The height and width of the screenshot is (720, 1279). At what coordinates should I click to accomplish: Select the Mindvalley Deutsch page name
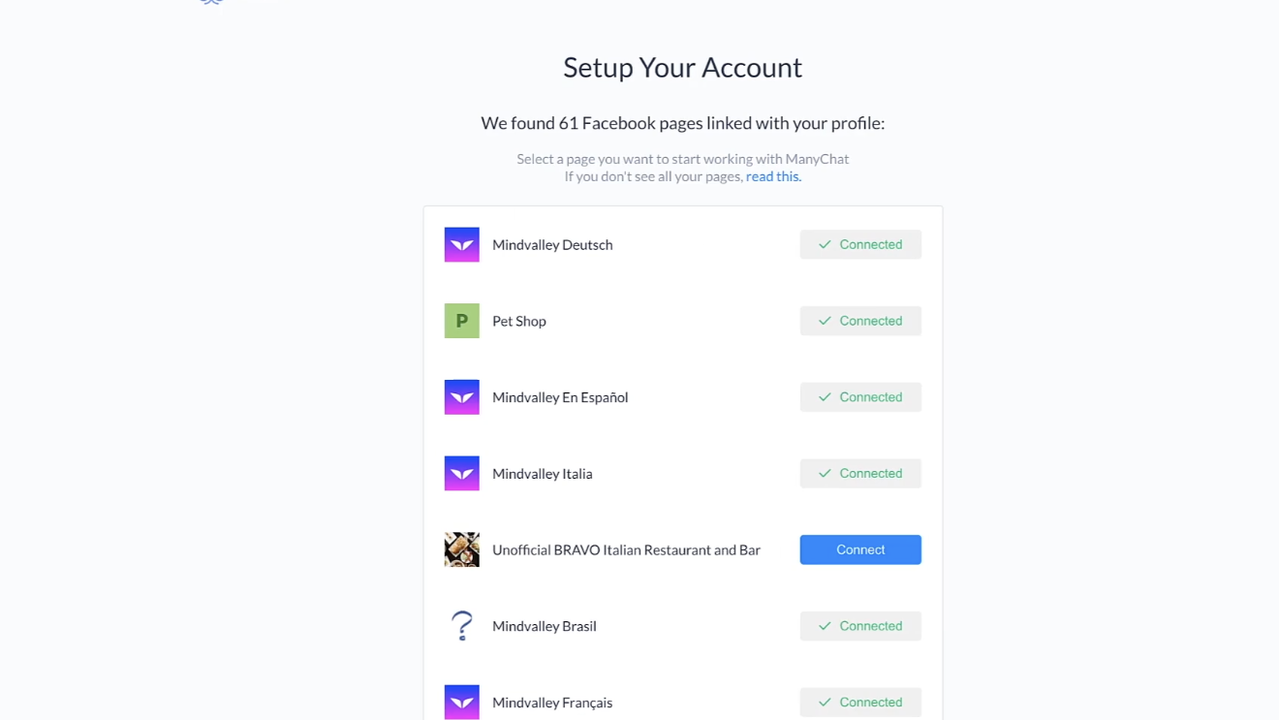(x=552, y=244)
